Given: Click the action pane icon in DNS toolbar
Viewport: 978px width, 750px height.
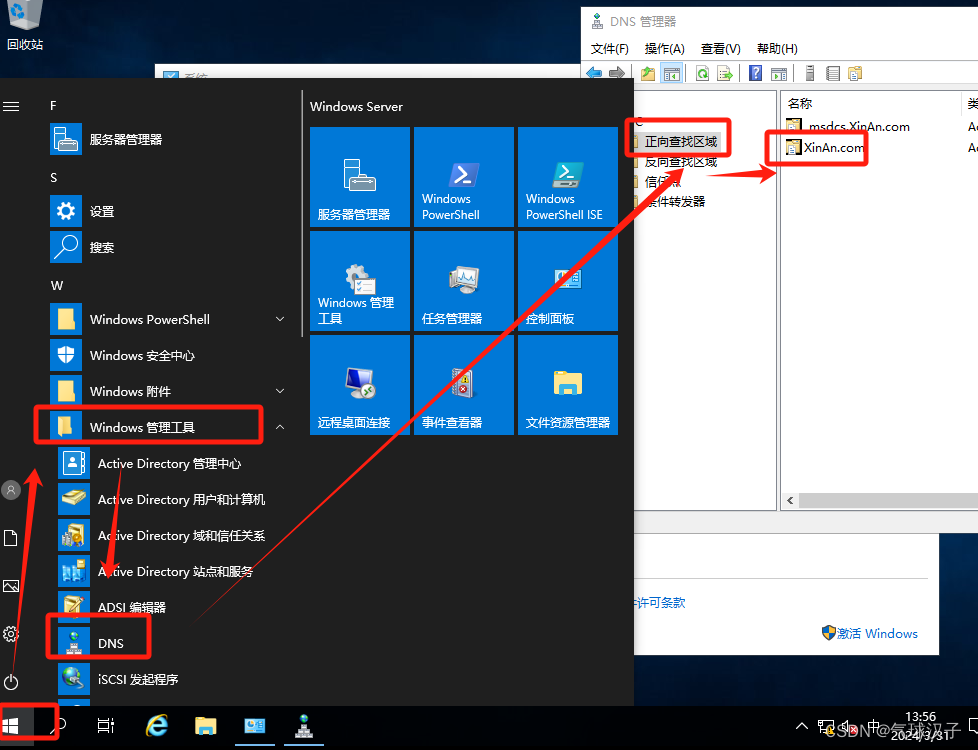Looking at the screenshot, I should (x=778, y=74).
